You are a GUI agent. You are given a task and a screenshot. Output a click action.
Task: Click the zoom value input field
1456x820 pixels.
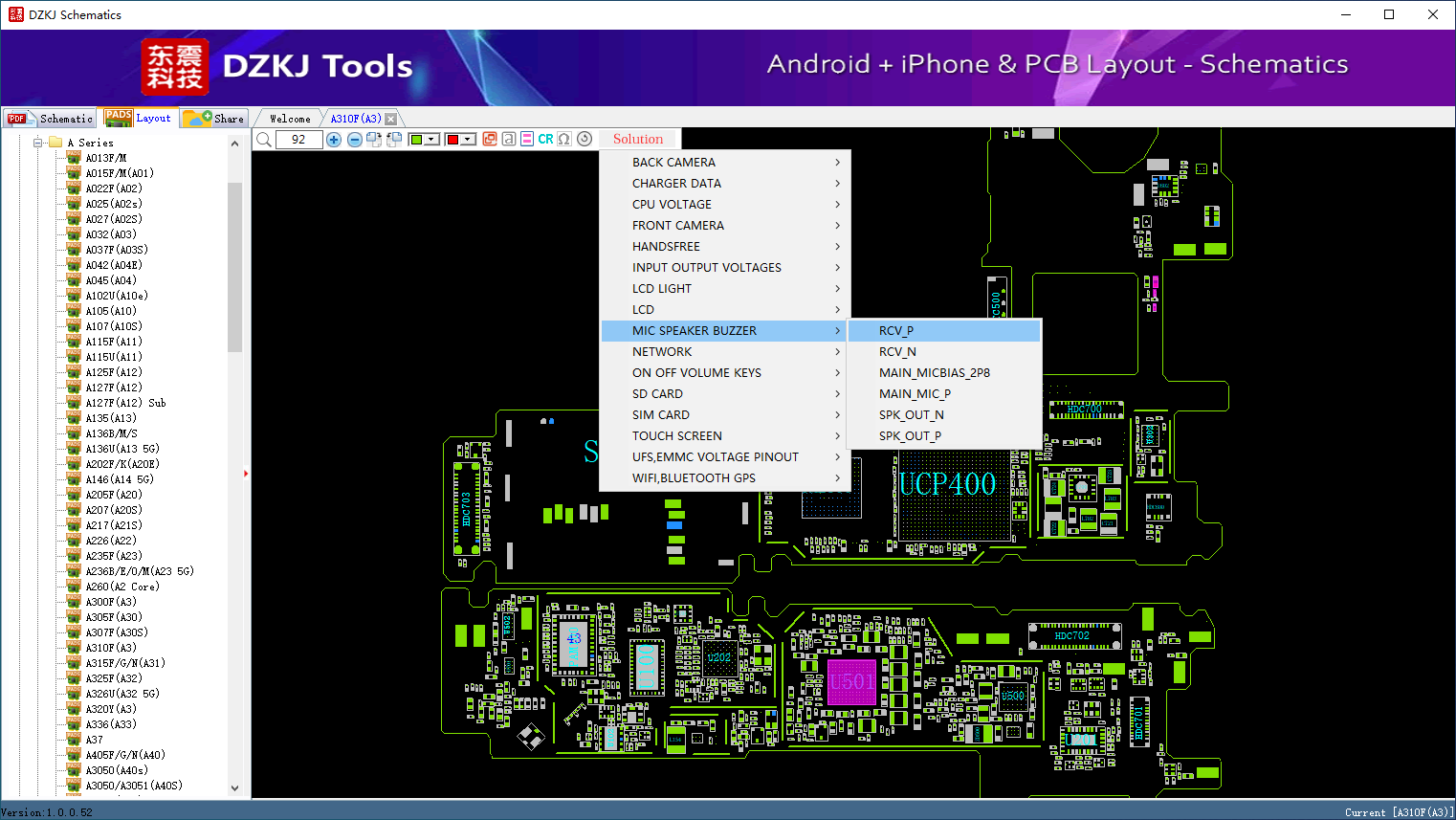[298, 140]
